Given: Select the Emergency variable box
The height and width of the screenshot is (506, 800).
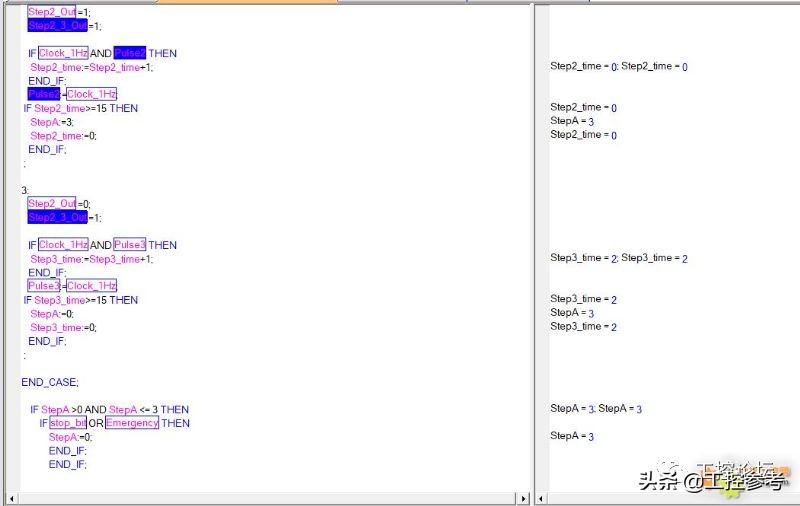Looking at the screenshot, I should 132,423.
